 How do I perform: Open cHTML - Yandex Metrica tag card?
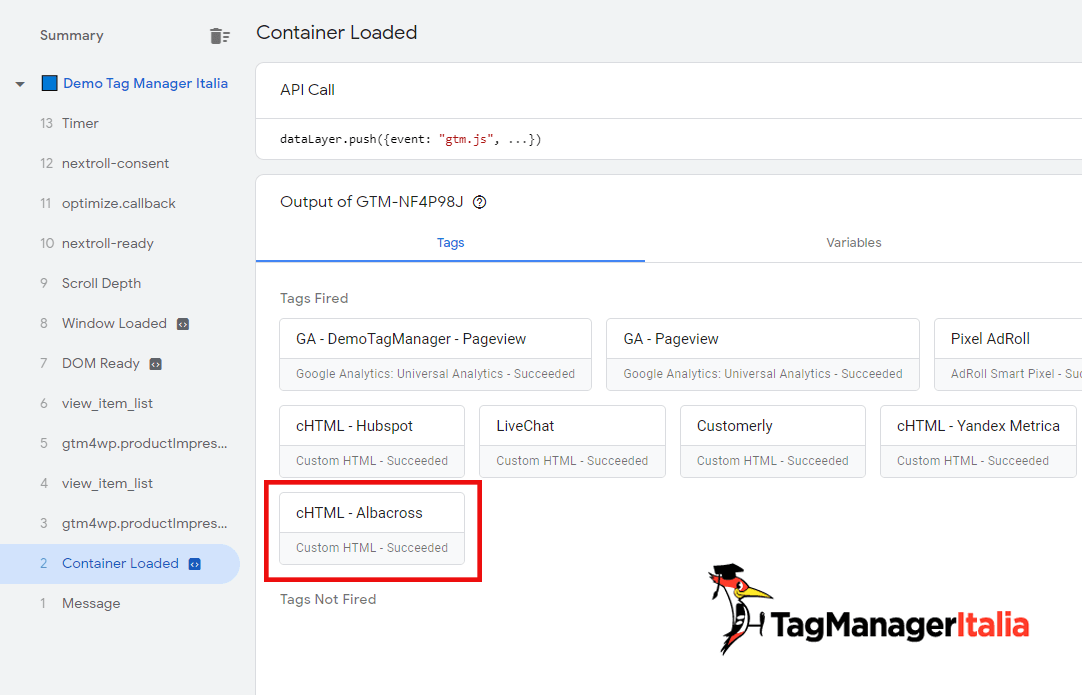[x=978, y=442]
